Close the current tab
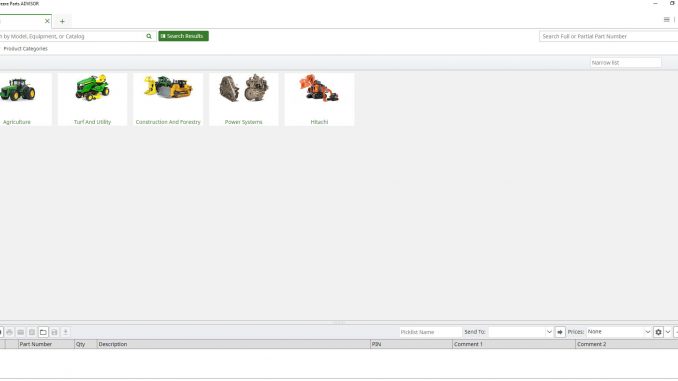The width and height of the screenshot is (678, 381). pyautogui.click(x=47, y=21)
